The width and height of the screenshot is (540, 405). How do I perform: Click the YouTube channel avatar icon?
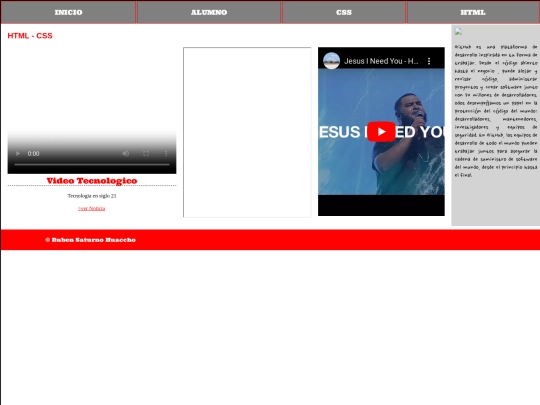click(x=331, y=61)
